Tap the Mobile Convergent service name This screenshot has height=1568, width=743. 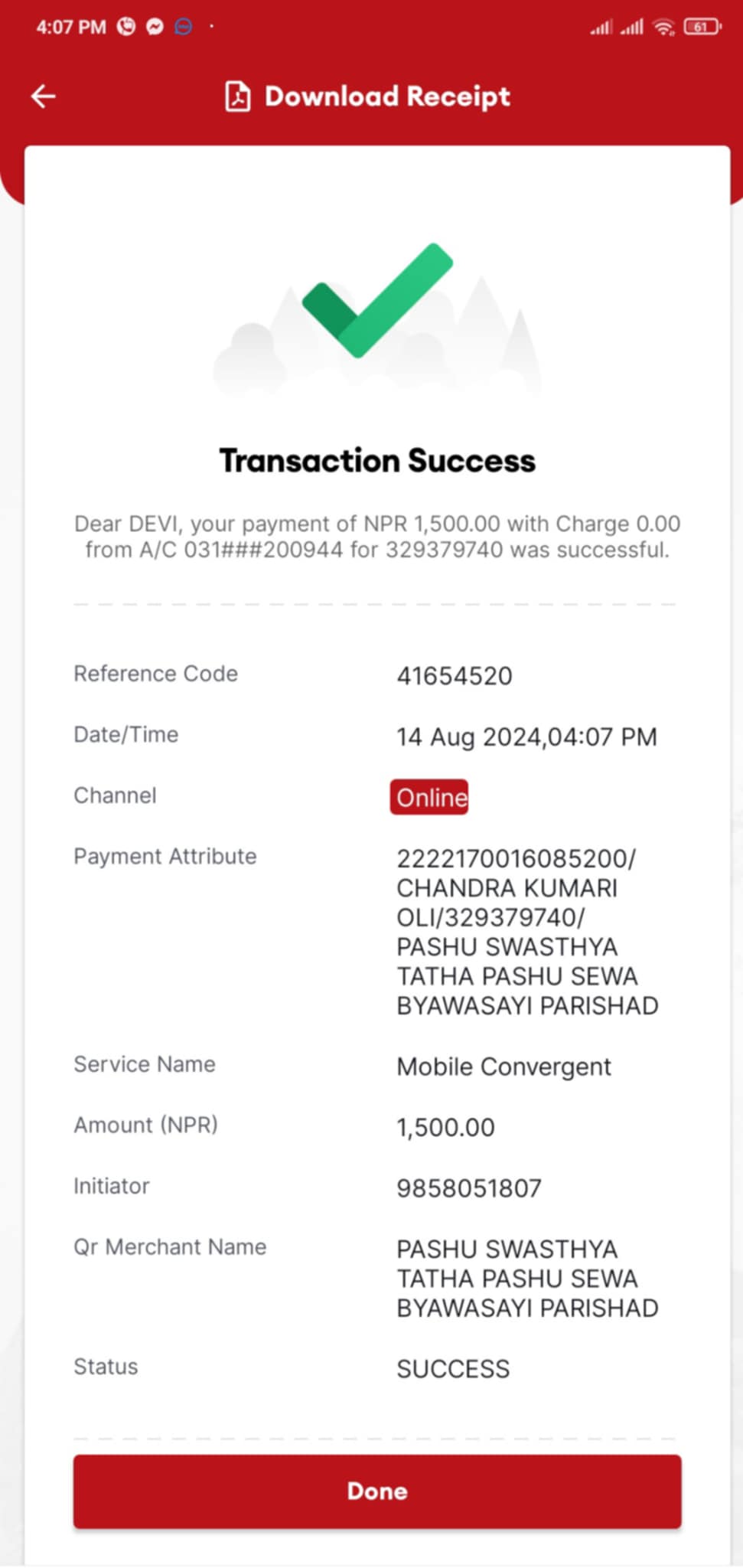click(503, 1067)
